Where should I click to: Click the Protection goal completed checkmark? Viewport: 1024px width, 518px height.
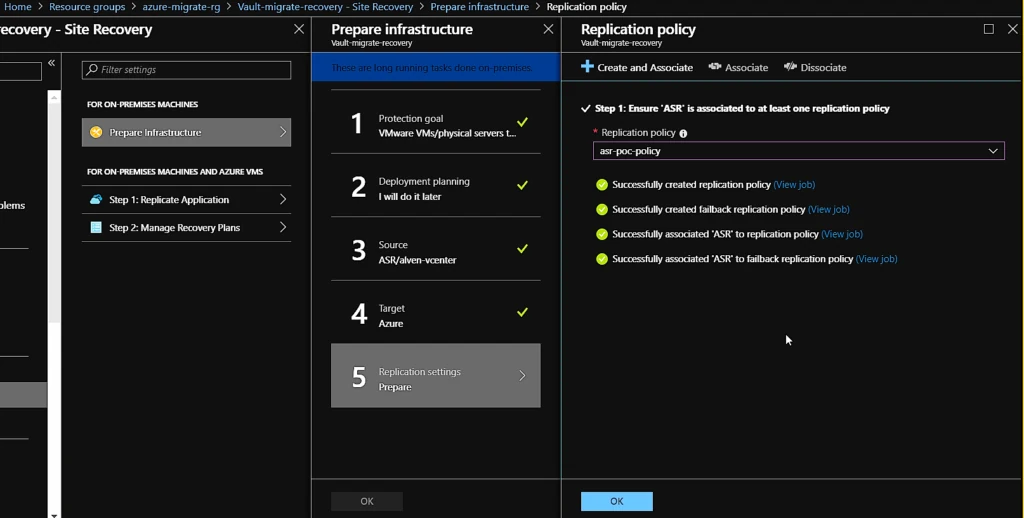pos(522,122)
